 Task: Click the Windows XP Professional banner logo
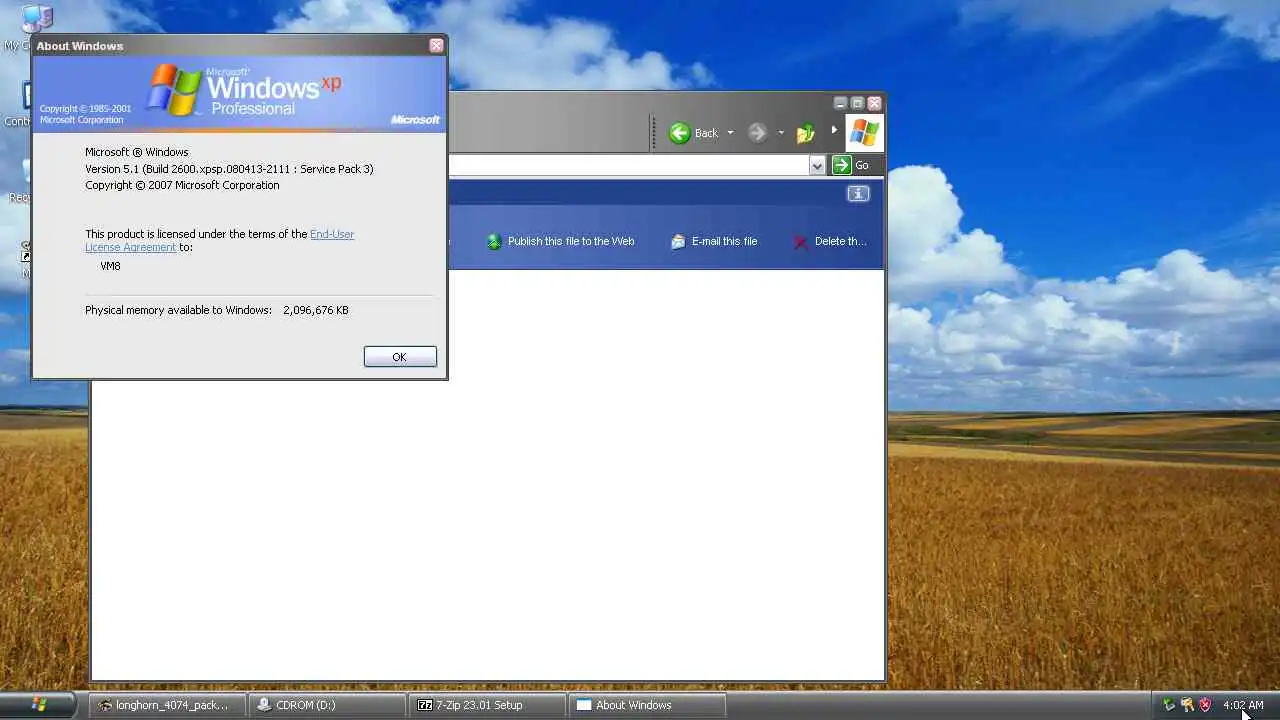244,92
